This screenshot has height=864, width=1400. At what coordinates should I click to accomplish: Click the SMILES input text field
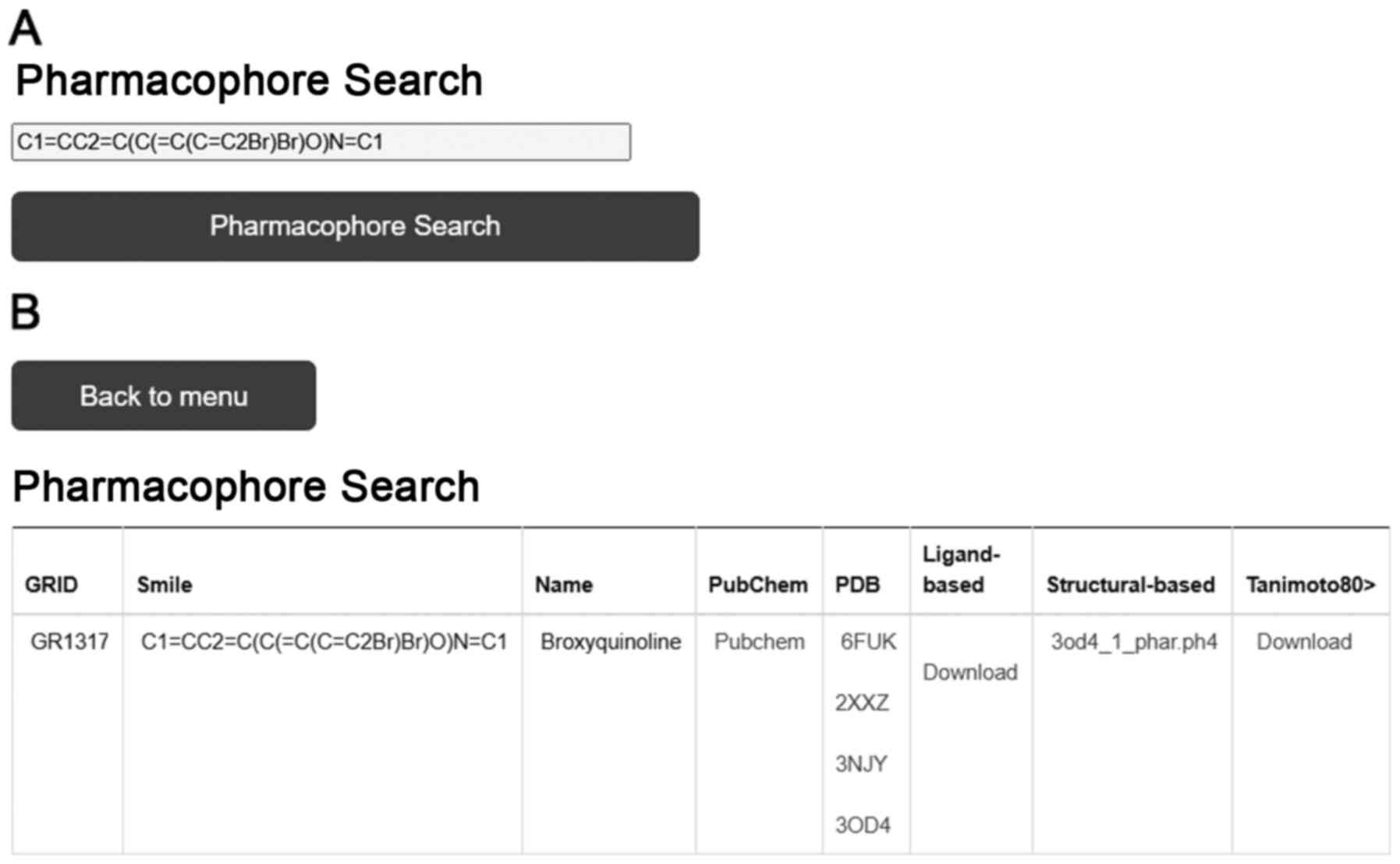coord(321,142)
